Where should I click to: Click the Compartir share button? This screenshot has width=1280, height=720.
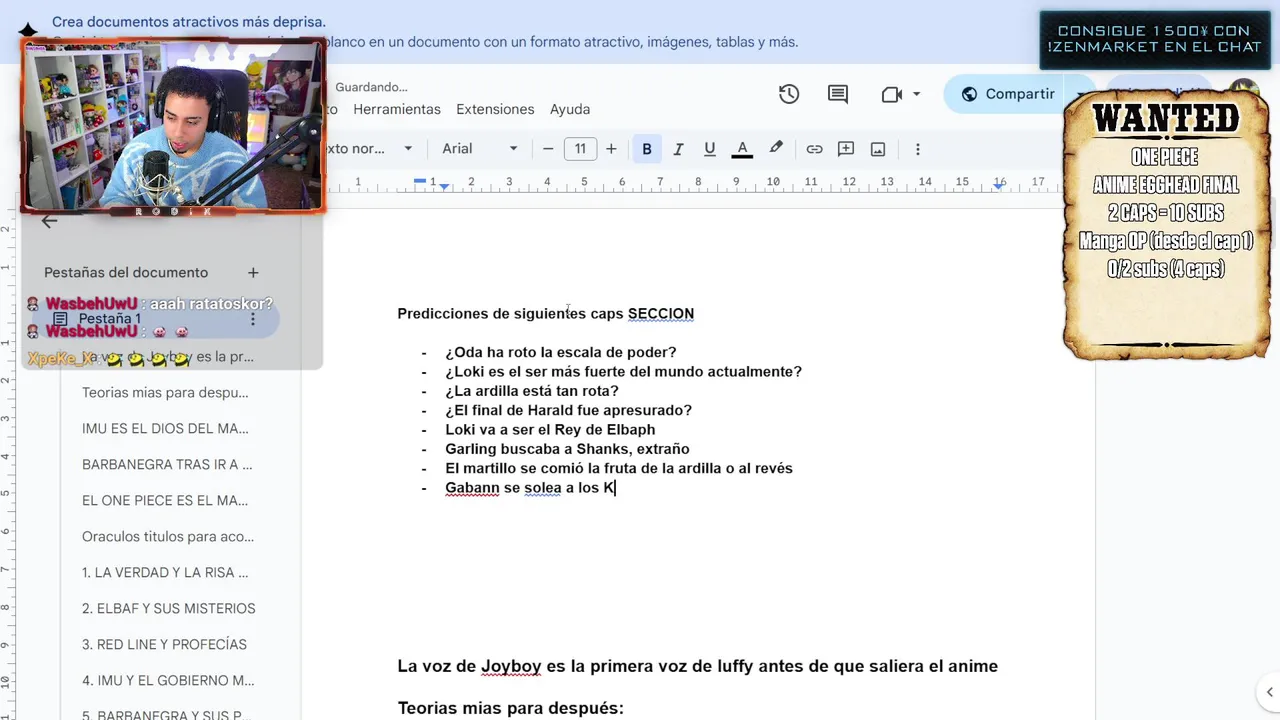click(1008, 94)
